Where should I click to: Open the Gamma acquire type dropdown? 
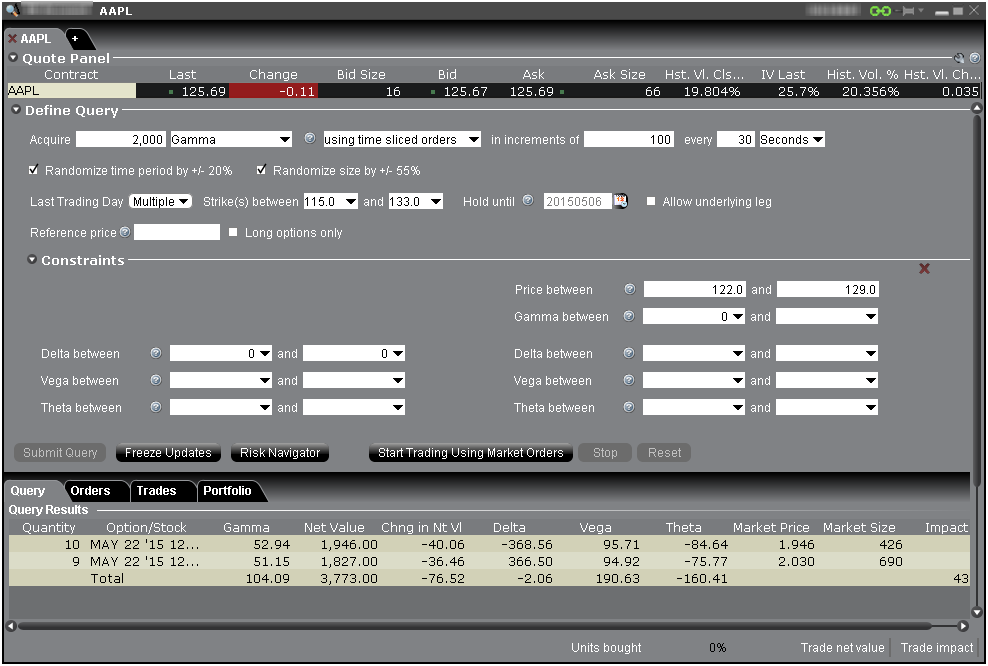point(231,140)
